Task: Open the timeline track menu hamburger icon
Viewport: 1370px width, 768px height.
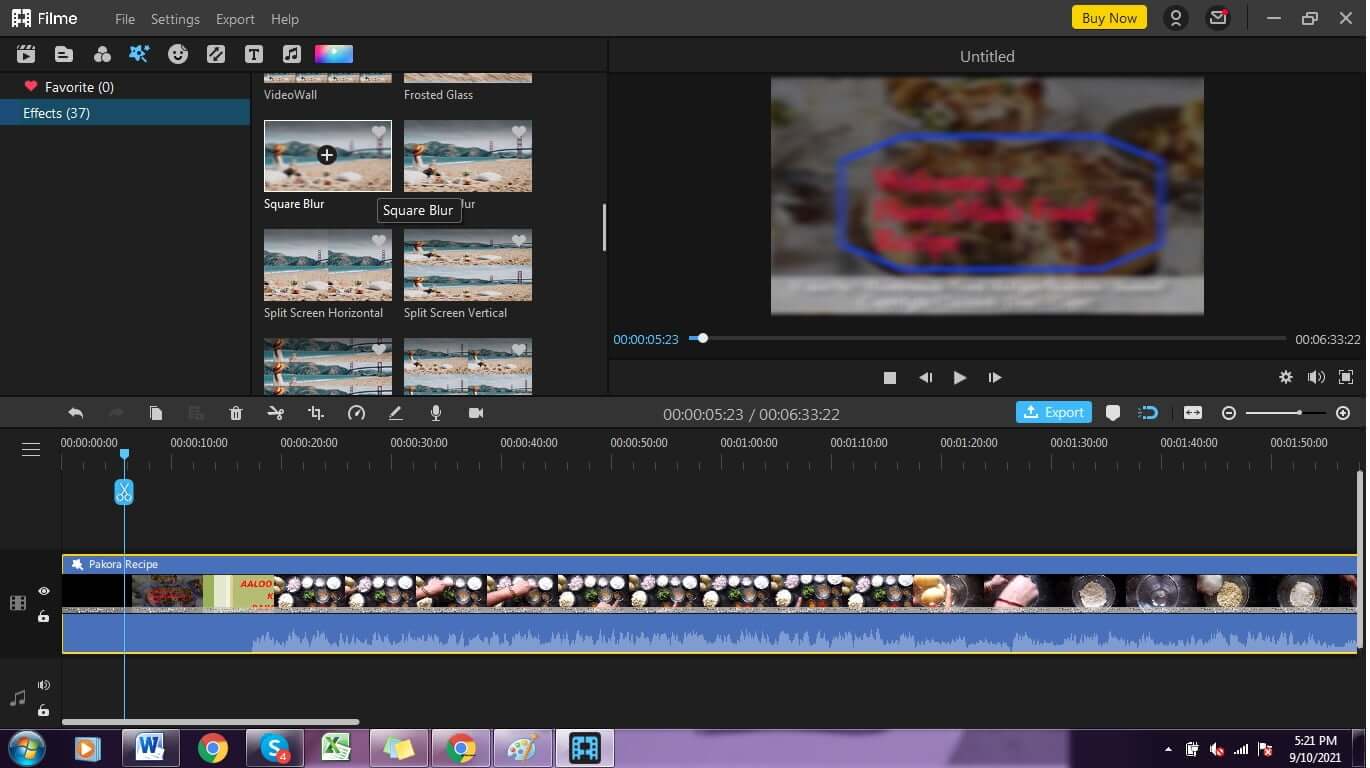Action: (31, 449)
